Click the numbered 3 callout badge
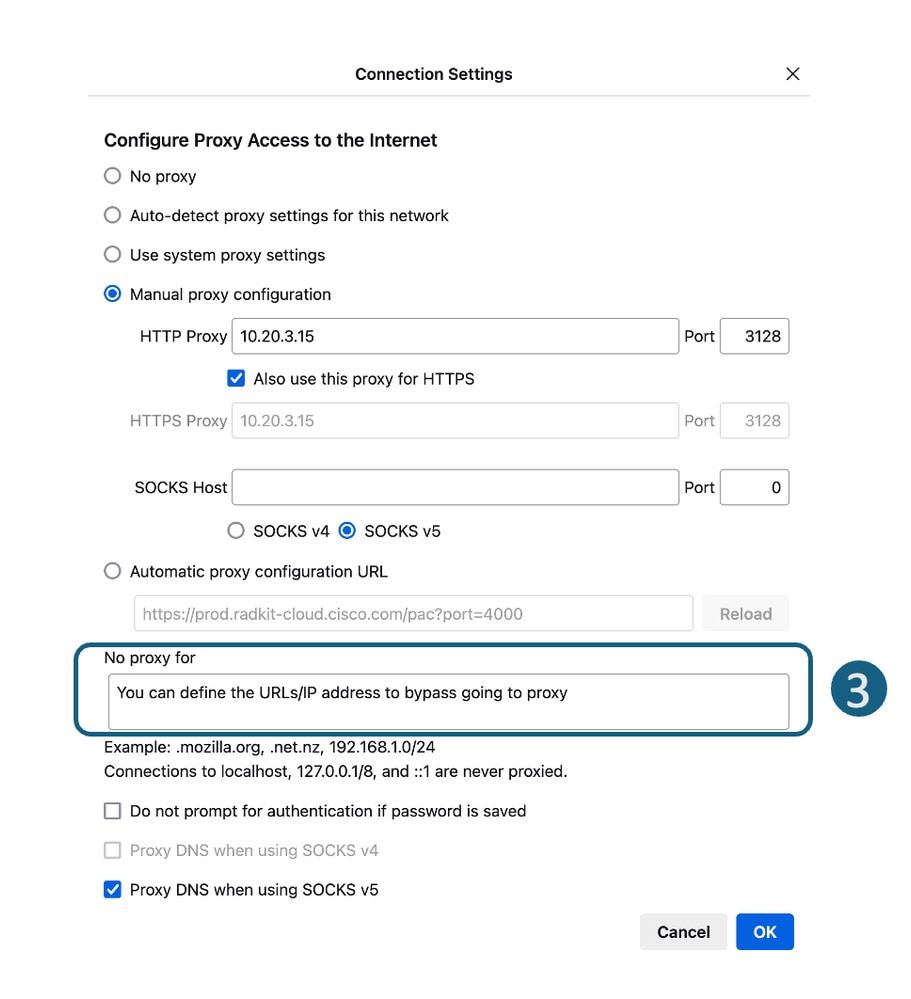This screenshot has height=999, width=911. click(857, 691)
